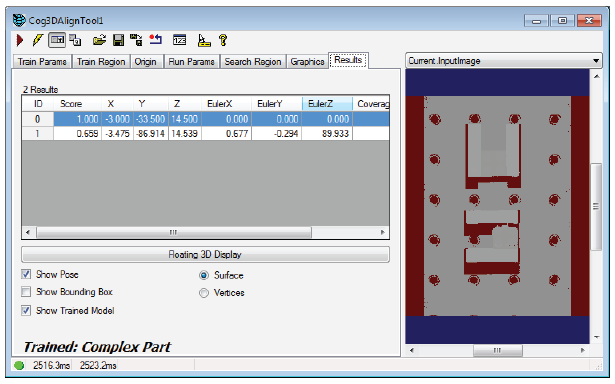Click the Z column header
Screen dimensions: 615x384
point(184,104)
